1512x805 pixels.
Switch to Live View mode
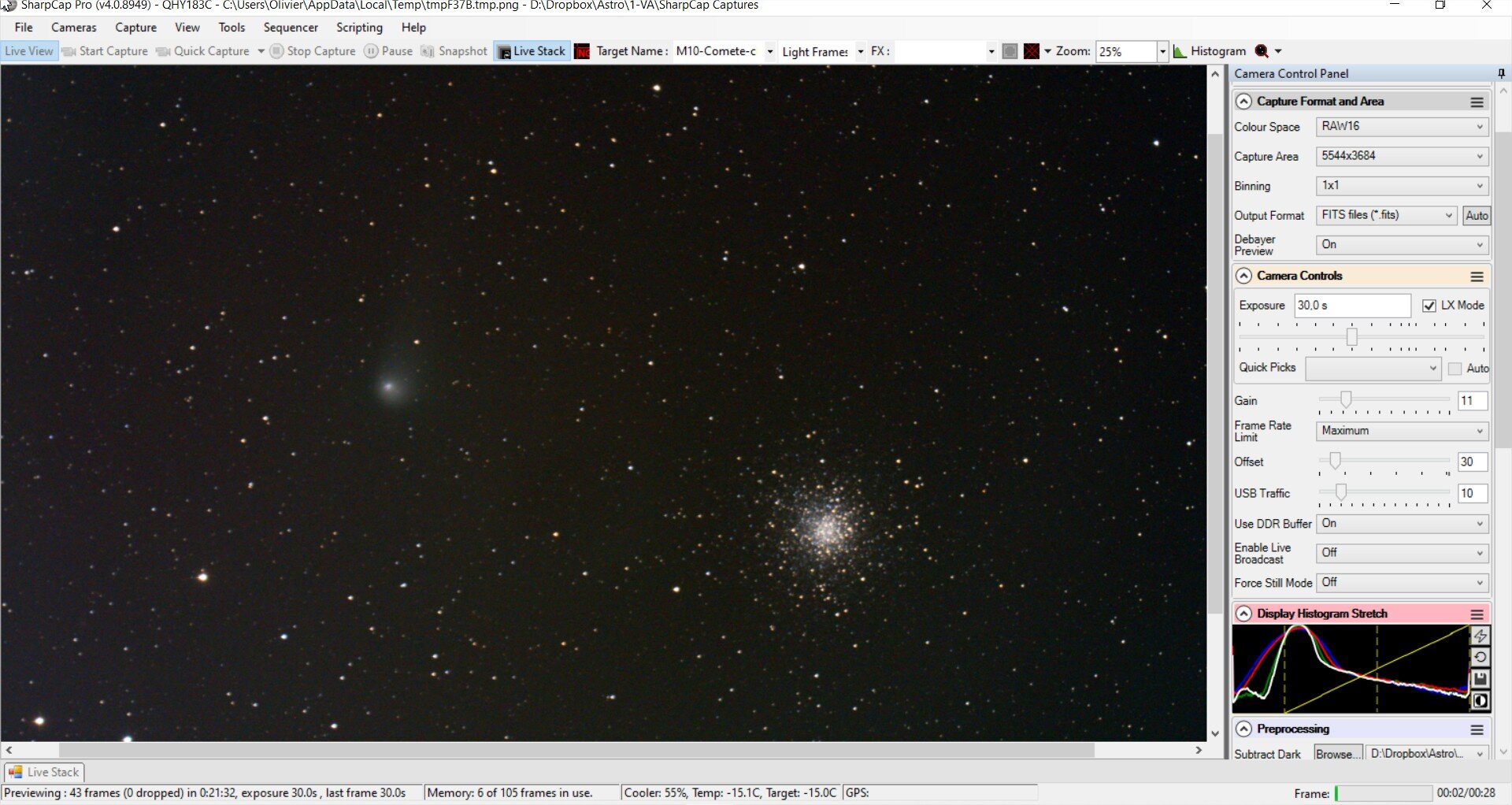coord(29,51)
